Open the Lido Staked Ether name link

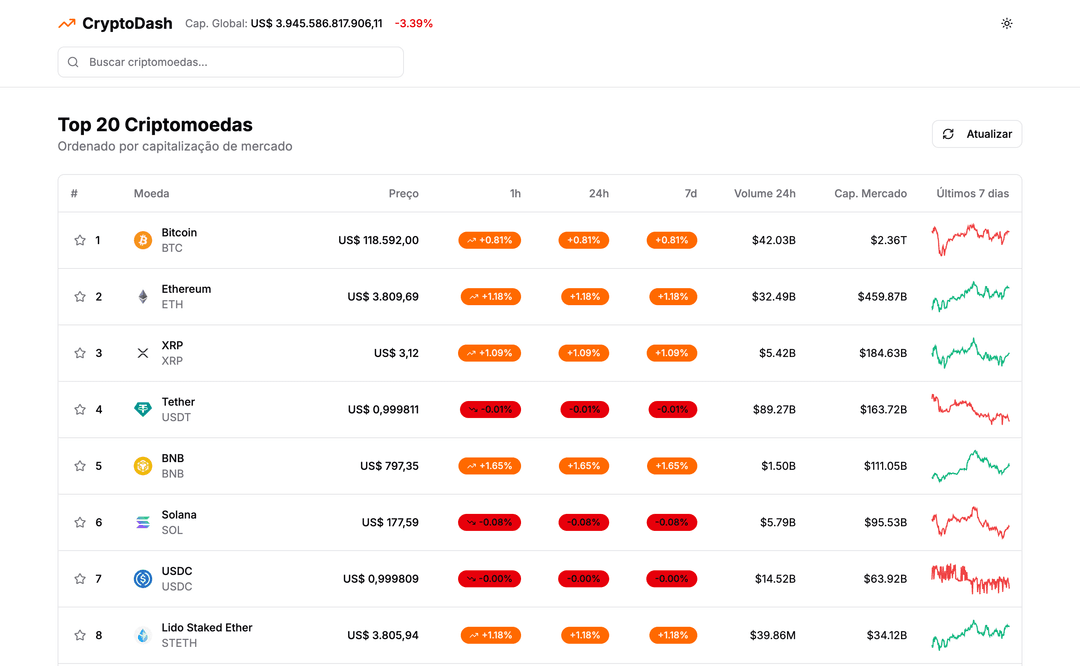207,628
